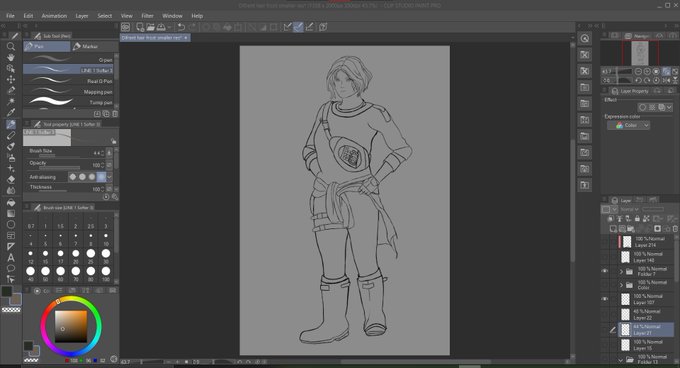Close the open canvas document tab
The width and height of the screenshot is (680, 368).
186,38
